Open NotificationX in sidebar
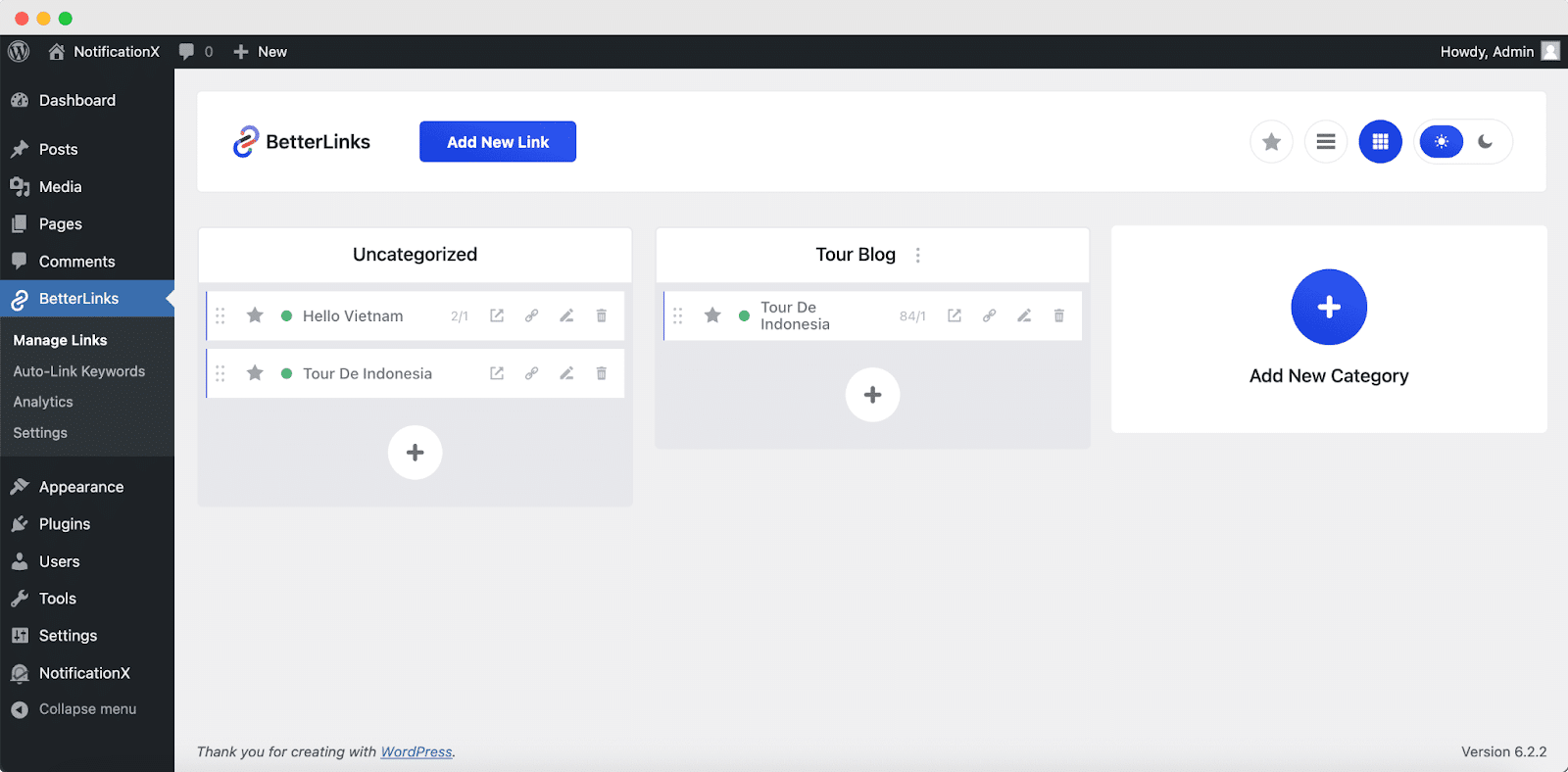 coord(87,673)
